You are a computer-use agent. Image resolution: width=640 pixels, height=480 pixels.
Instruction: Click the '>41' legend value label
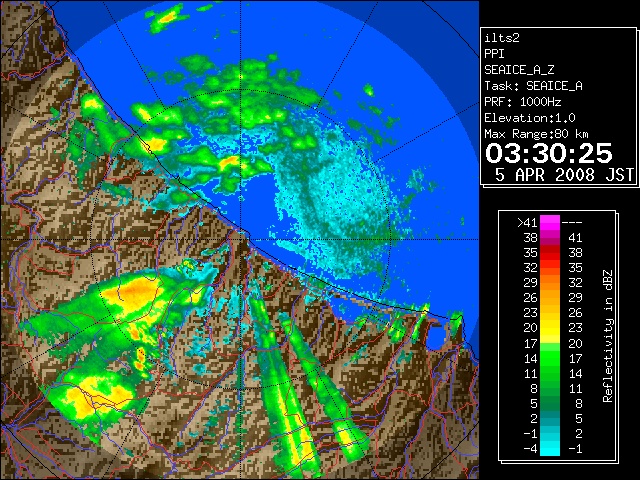click(527, 222)
